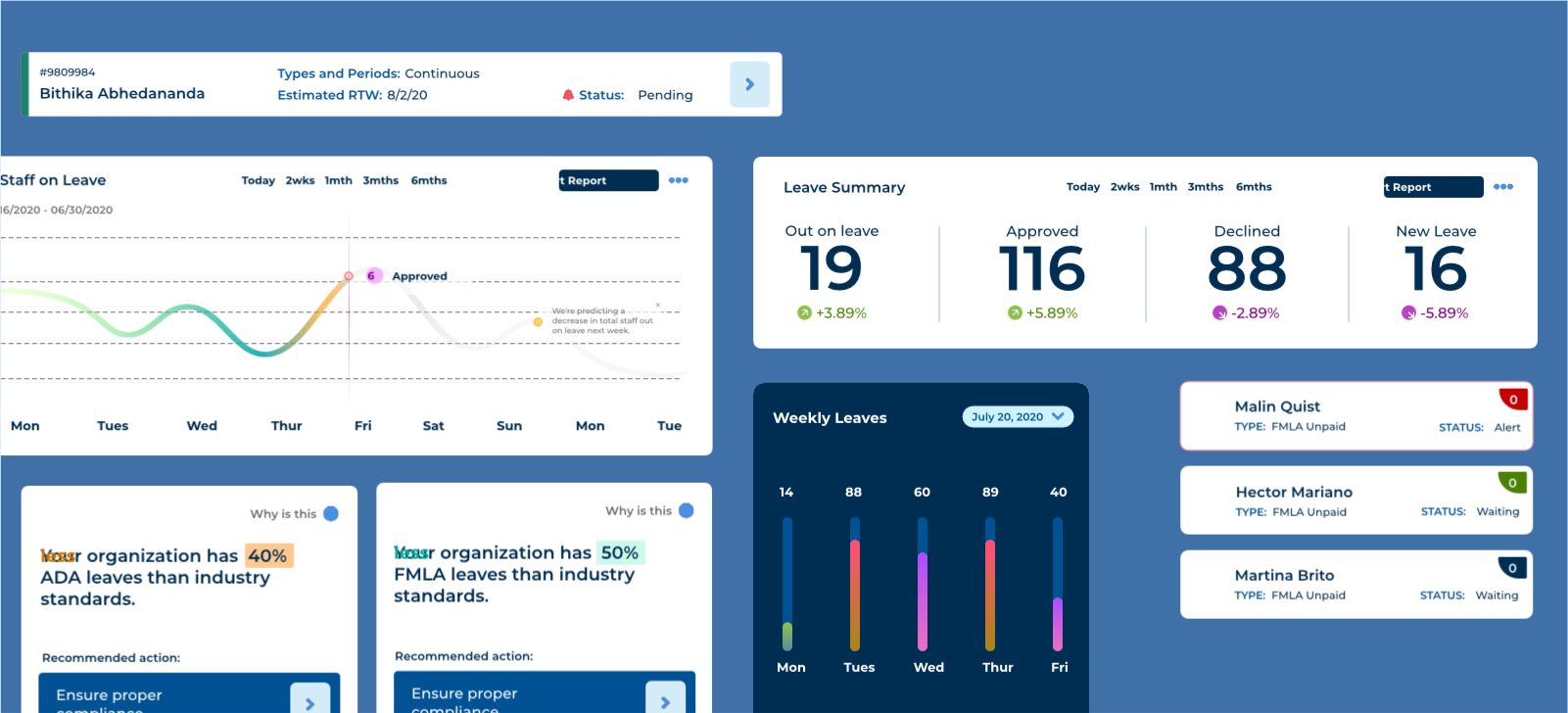Viewport: 1568px width, 713px height.
Task: Click the green trend arrow under Out on leave
Action: (804, 313)
